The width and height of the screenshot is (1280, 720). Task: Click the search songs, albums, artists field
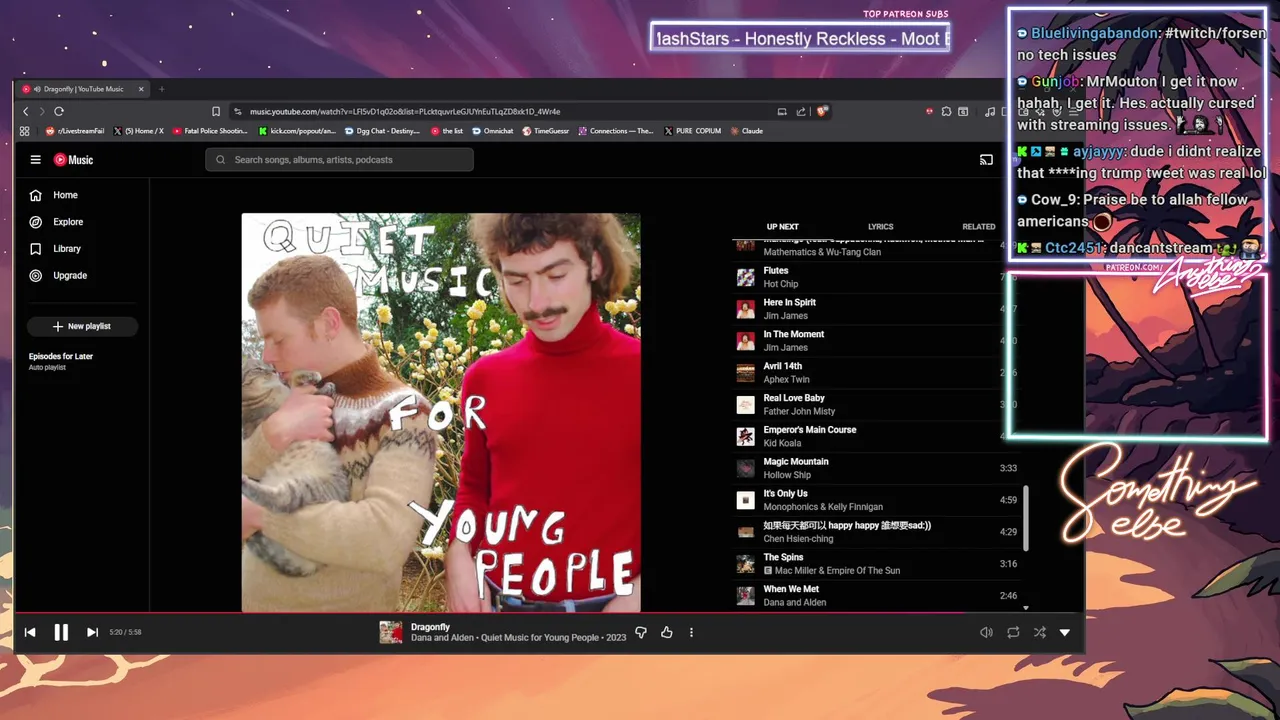coord(339,160)
